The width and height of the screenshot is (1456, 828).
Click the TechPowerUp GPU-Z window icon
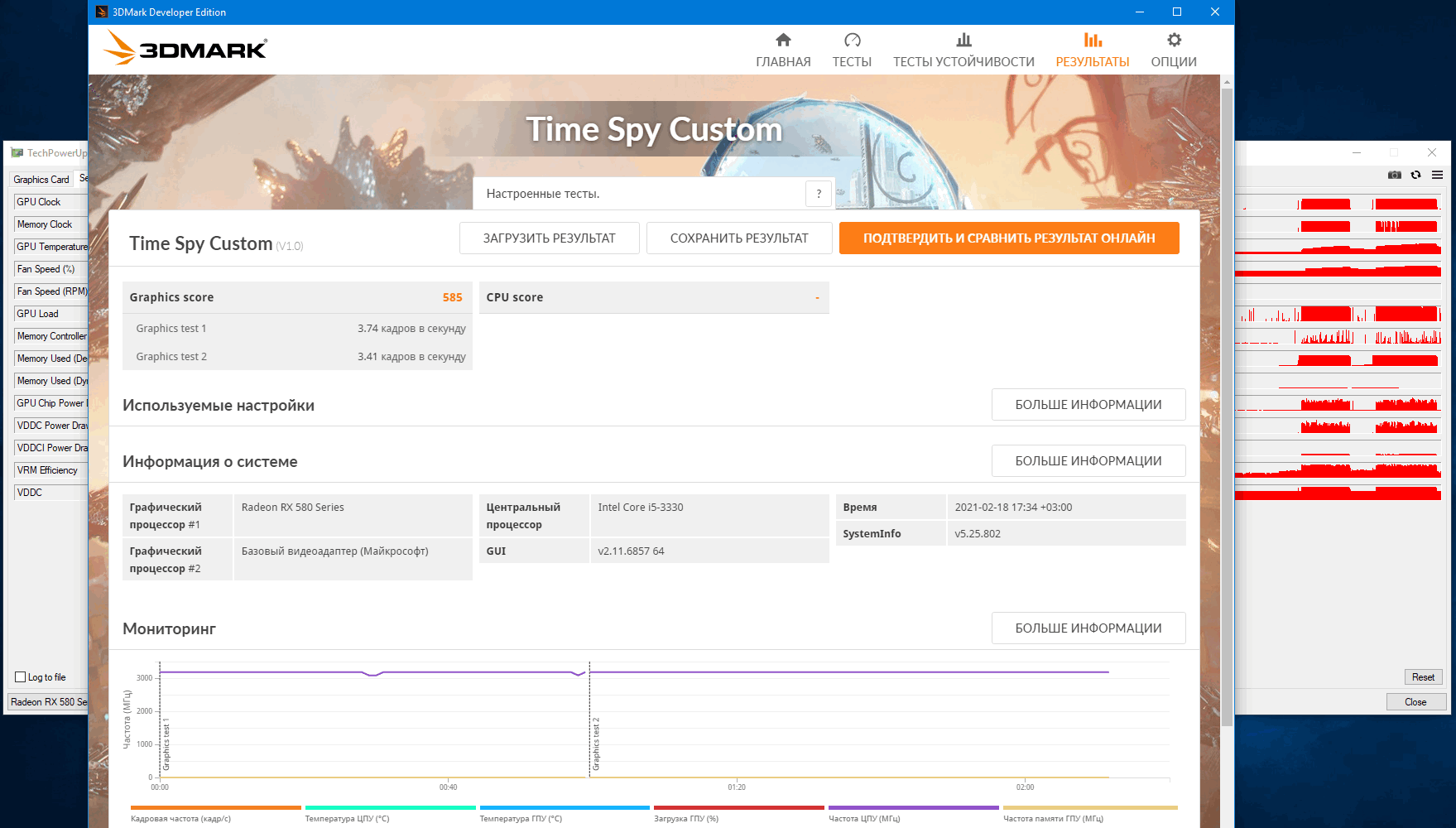17,152
